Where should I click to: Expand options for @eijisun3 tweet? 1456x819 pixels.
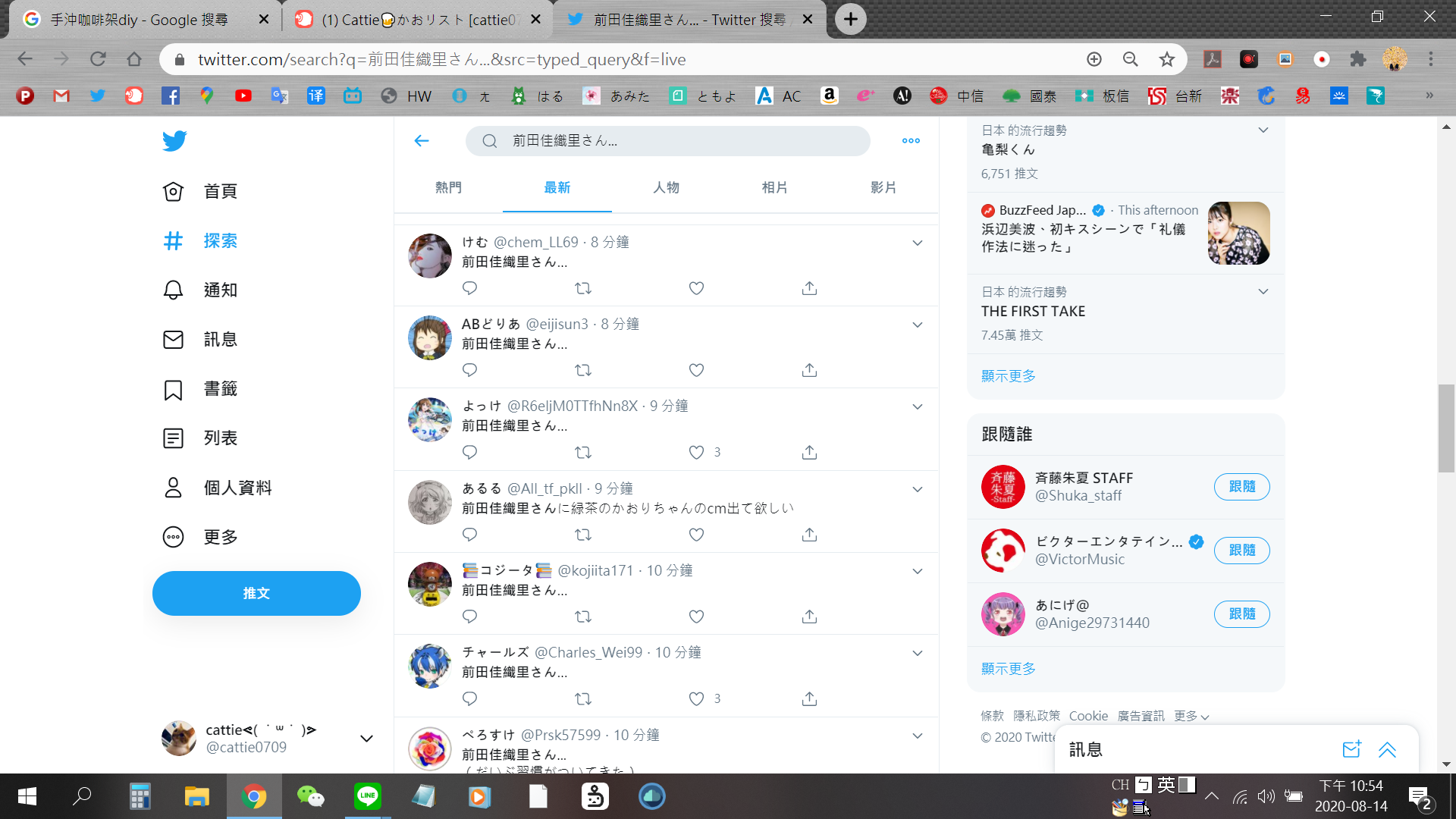point(917,325)
